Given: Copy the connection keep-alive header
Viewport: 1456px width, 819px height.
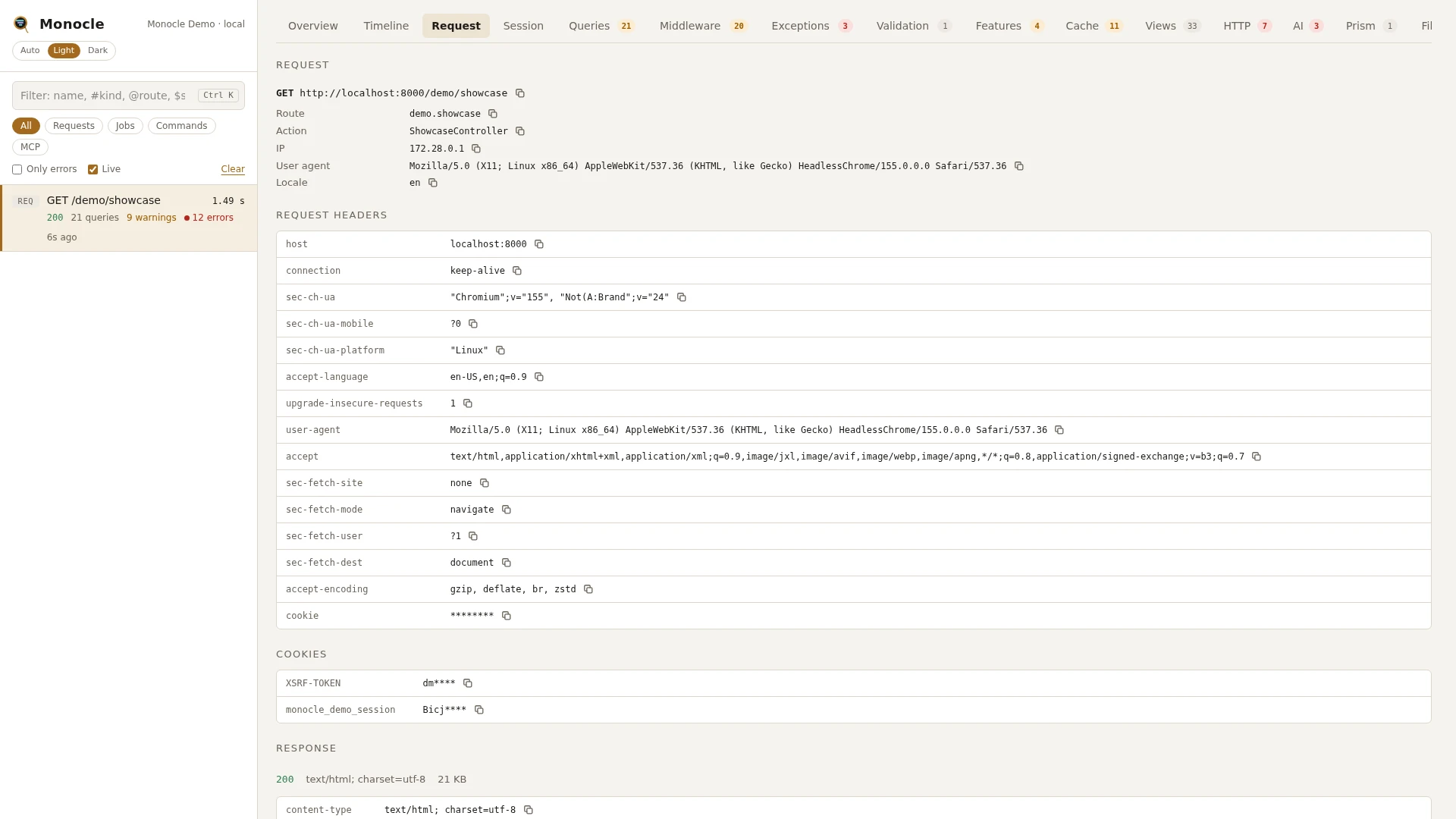Looking at the screenshot, I should [517, 271].
